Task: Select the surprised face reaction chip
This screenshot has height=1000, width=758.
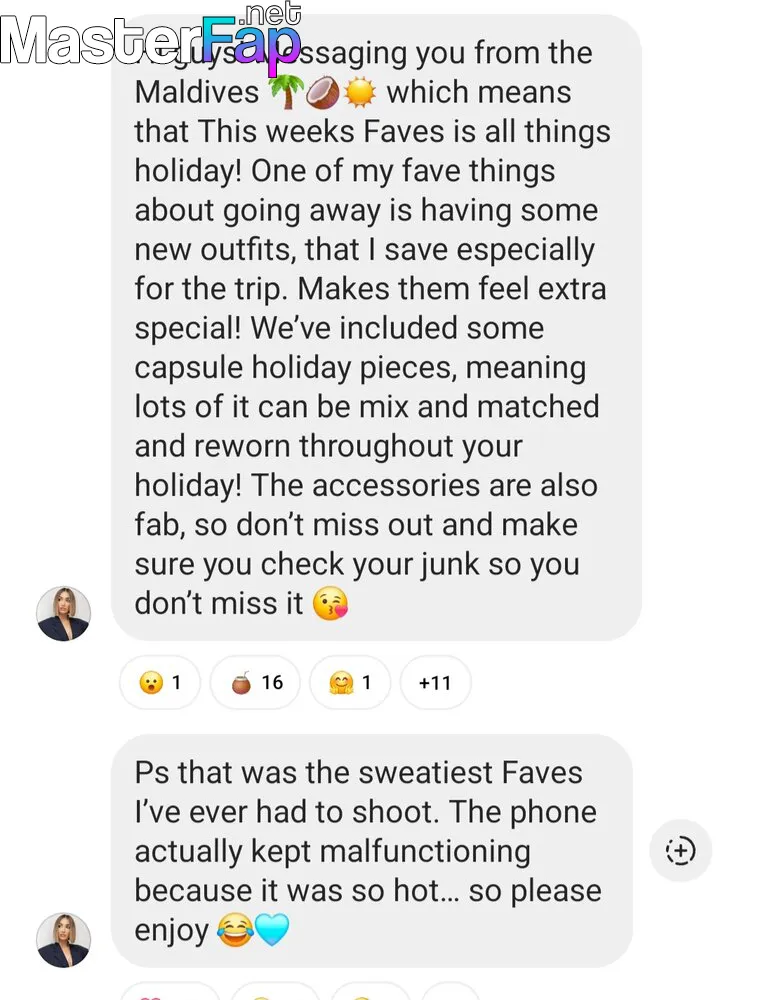Action: point(160,682)
